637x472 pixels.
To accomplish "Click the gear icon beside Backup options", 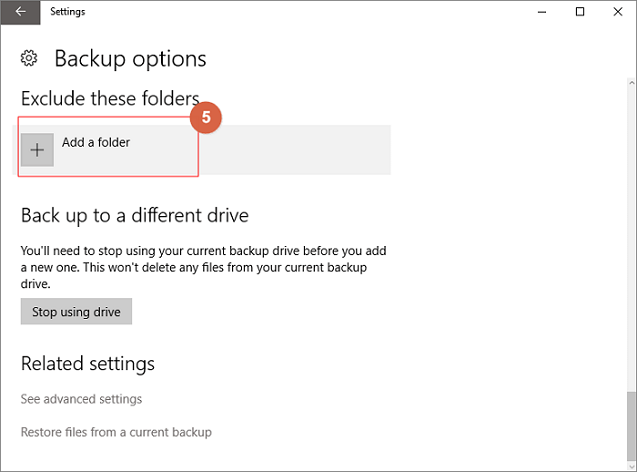I will tap(29, 58).
